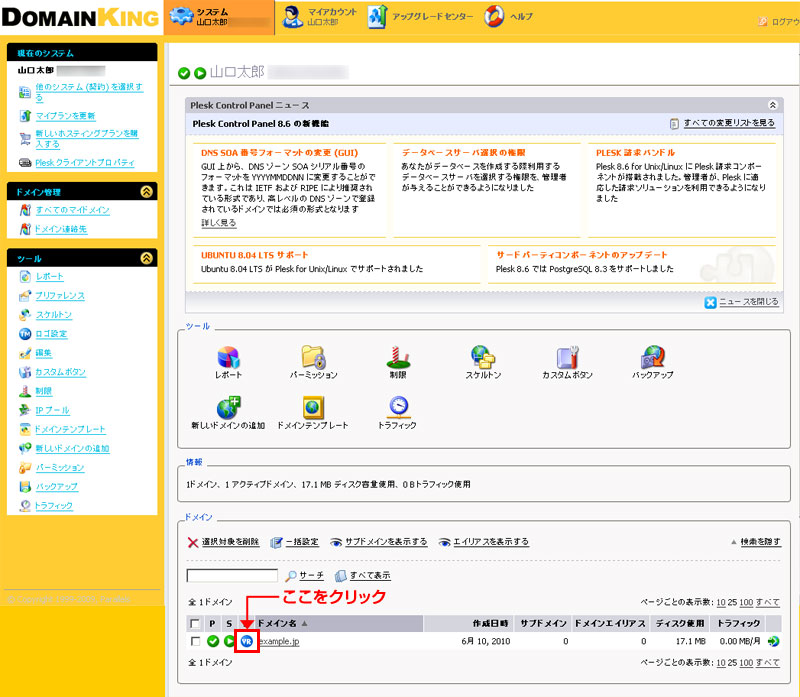Sort by the P column header
Image resolution: width=800 pixels, height=697 pixels.
coord(212,624)
